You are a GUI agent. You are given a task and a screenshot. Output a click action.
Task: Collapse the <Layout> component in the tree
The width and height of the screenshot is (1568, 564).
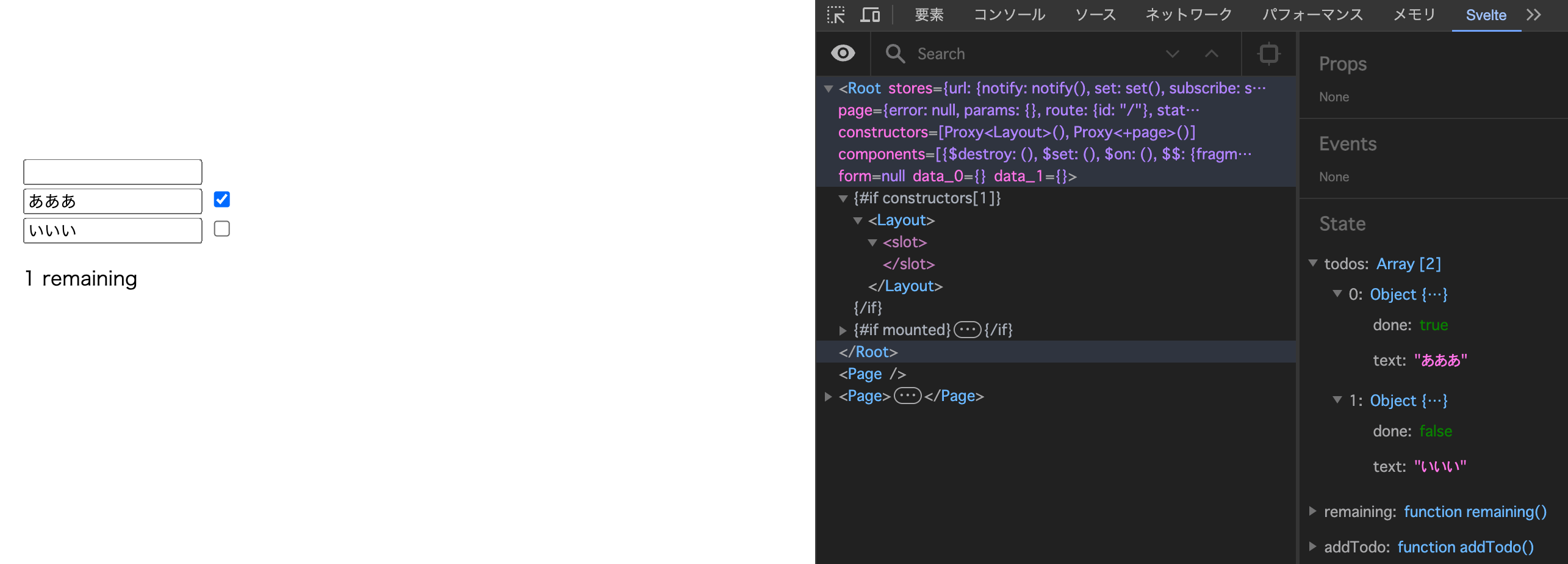click(858, 220)
